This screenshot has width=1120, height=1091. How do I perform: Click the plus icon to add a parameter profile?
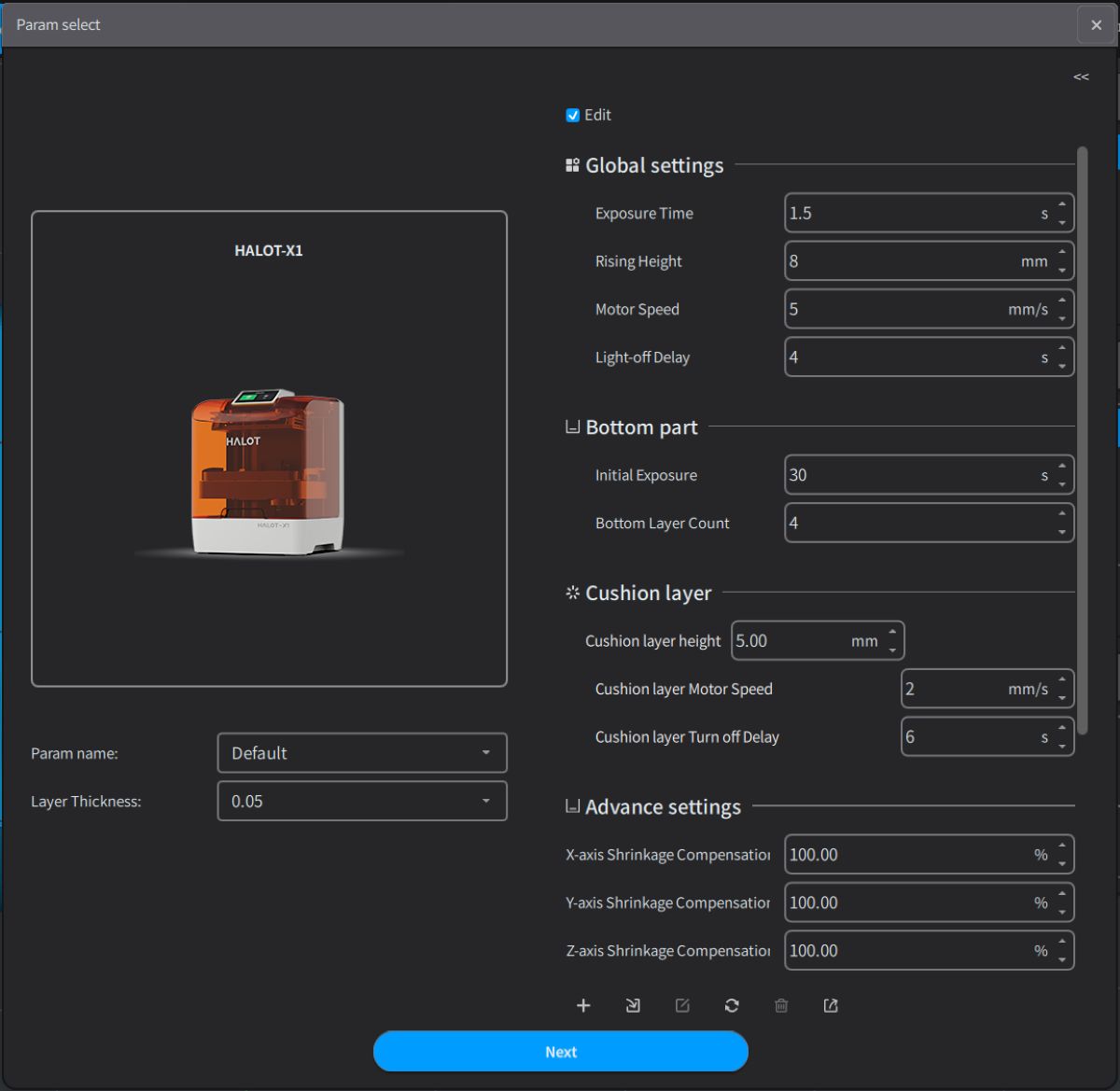pos(583,1005)
